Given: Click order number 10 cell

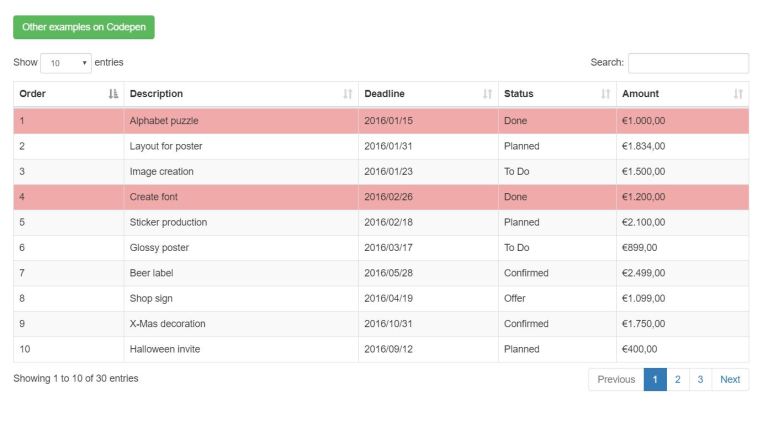Looking at the screenshot, I should click(69, 349).
